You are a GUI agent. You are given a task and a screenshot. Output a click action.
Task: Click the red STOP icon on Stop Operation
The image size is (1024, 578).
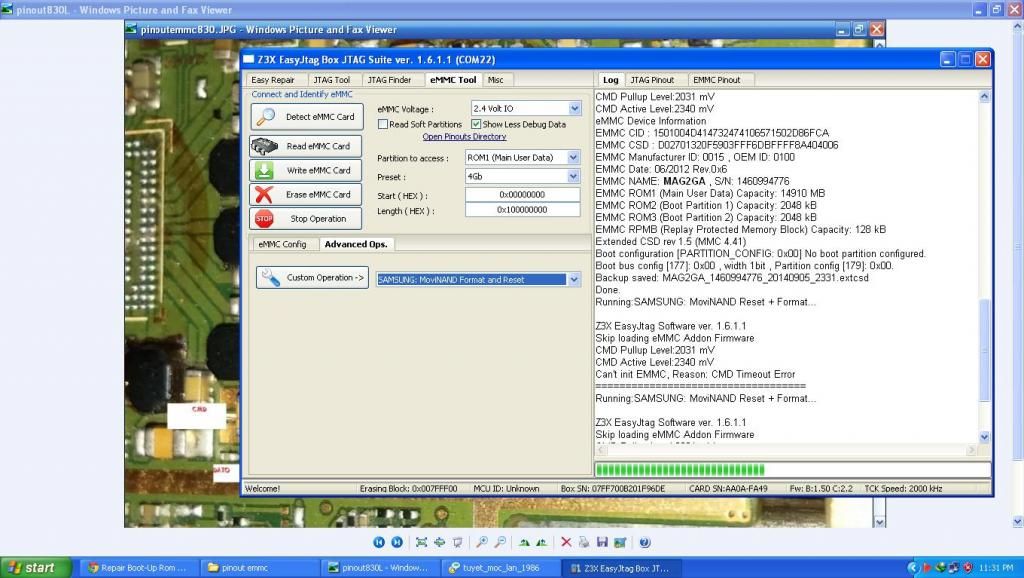coord(264,219)
